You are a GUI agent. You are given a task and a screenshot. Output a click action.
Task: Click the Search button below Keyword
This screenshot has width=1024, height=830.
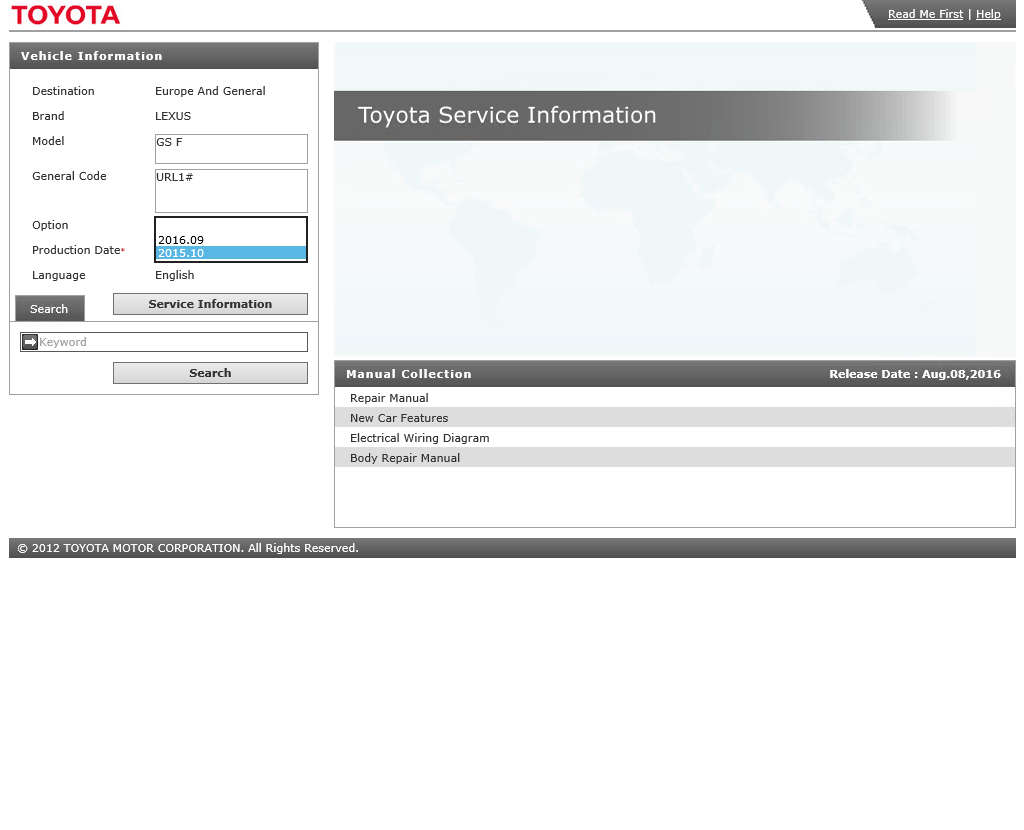click(210, 373)
